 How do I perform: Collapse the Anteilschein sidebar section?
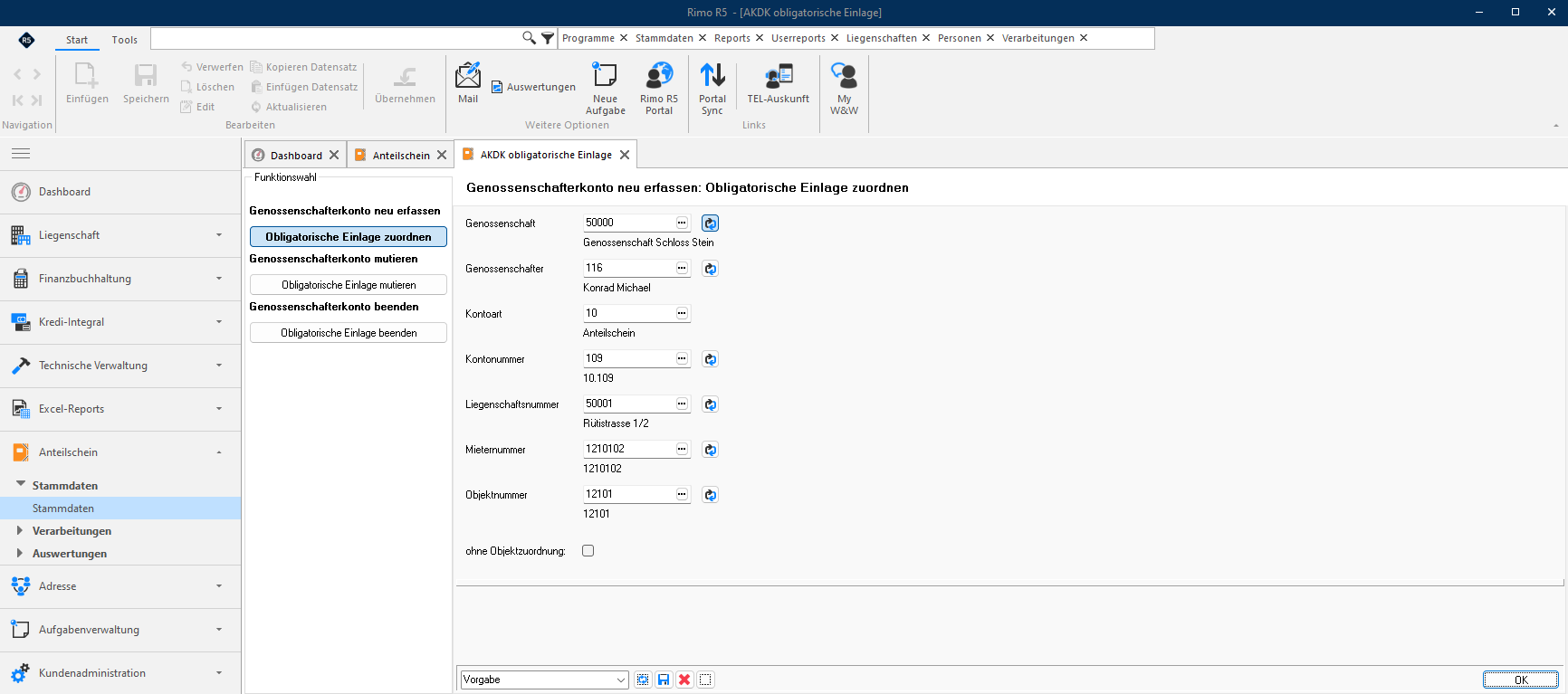[219, 452]
